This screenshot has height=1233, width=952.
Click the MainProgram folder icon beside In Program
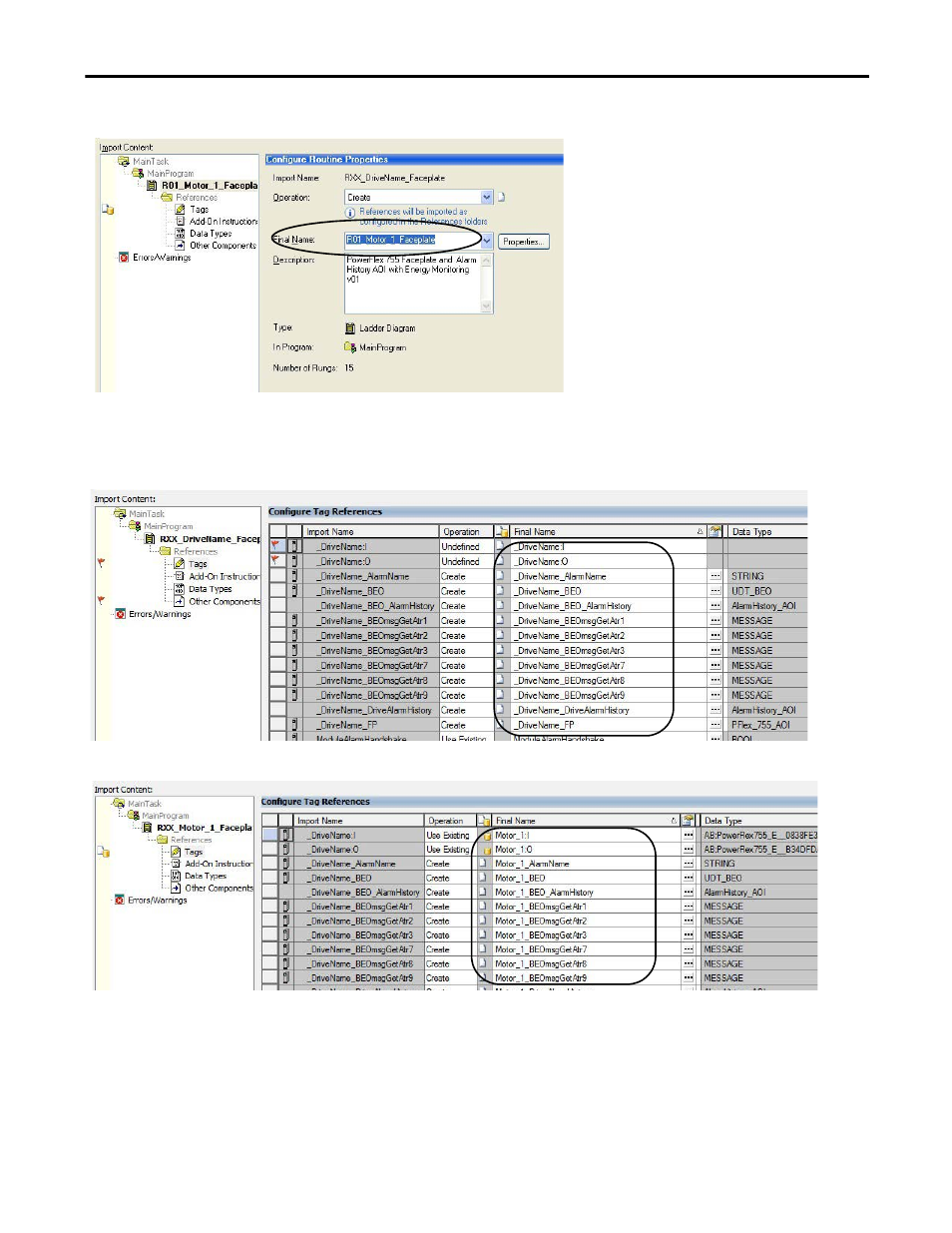pyautogui.click(x=350, y=347)
